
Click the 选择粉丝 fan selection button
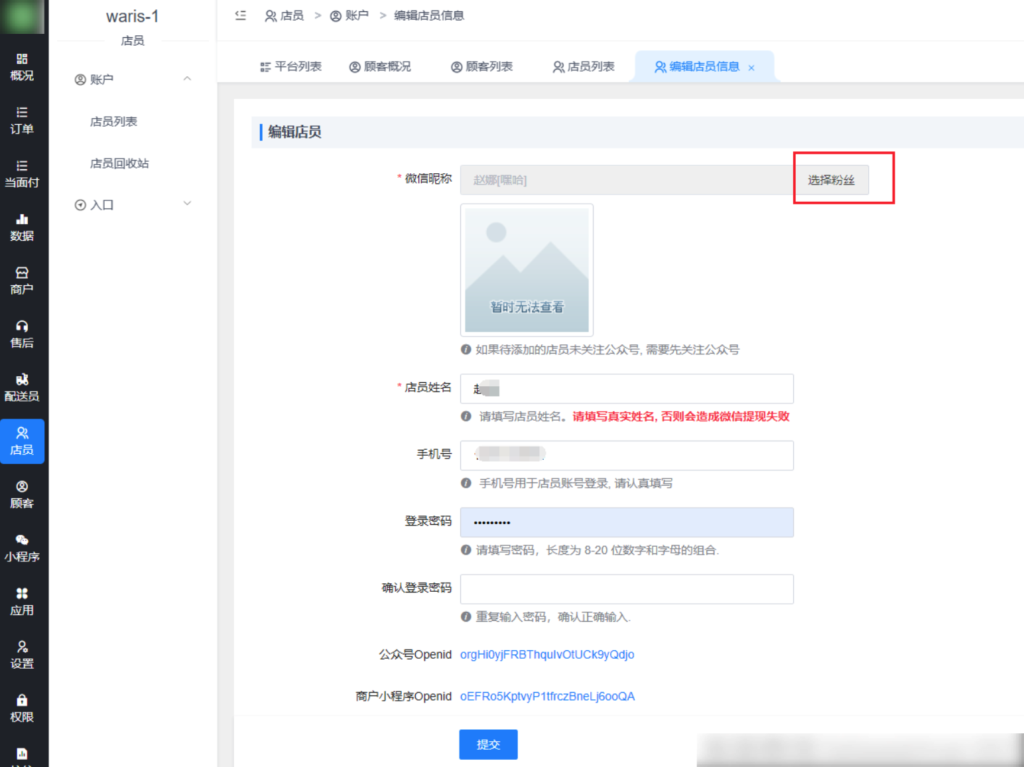tap(832, 178)
